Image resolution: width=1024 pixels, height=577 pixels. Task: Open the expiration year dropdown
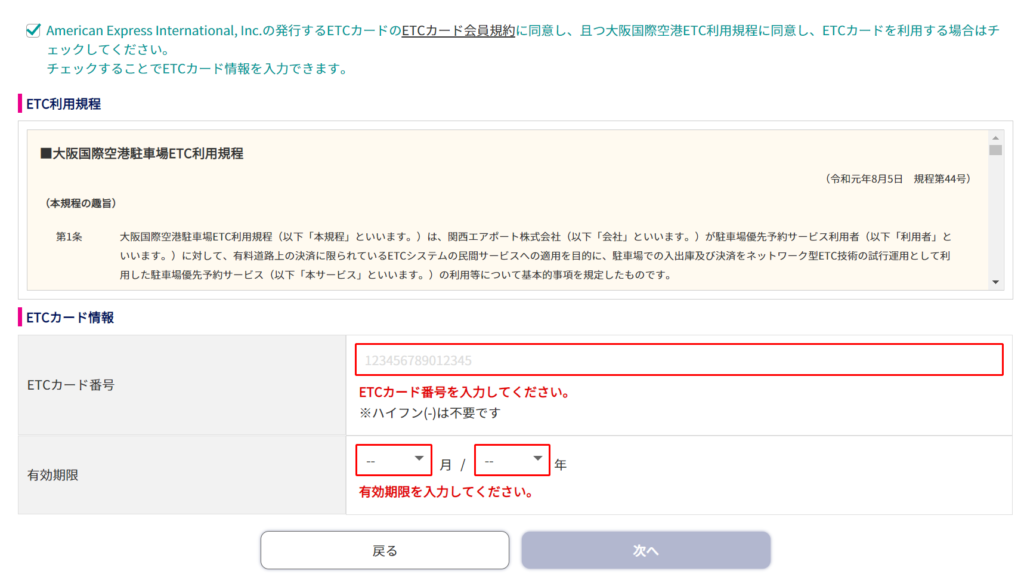point(512,460)
